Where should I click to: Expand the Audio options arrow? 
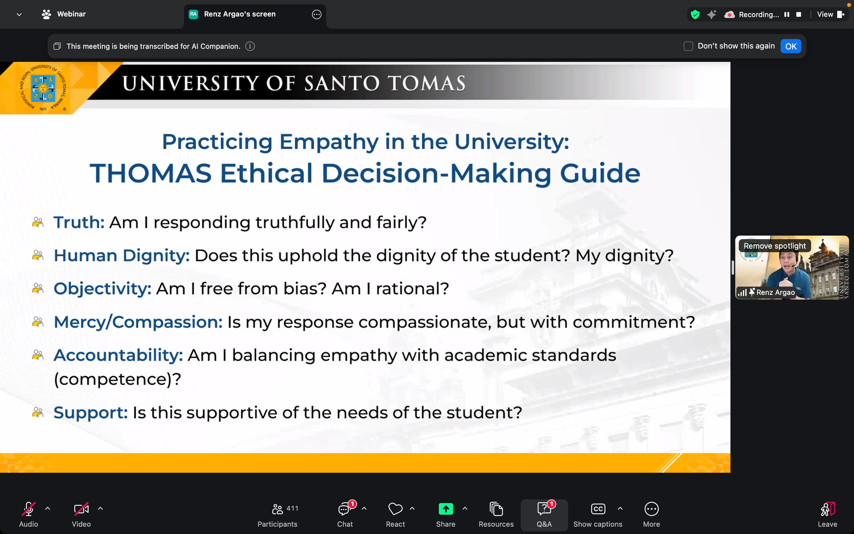coord(47,509)
